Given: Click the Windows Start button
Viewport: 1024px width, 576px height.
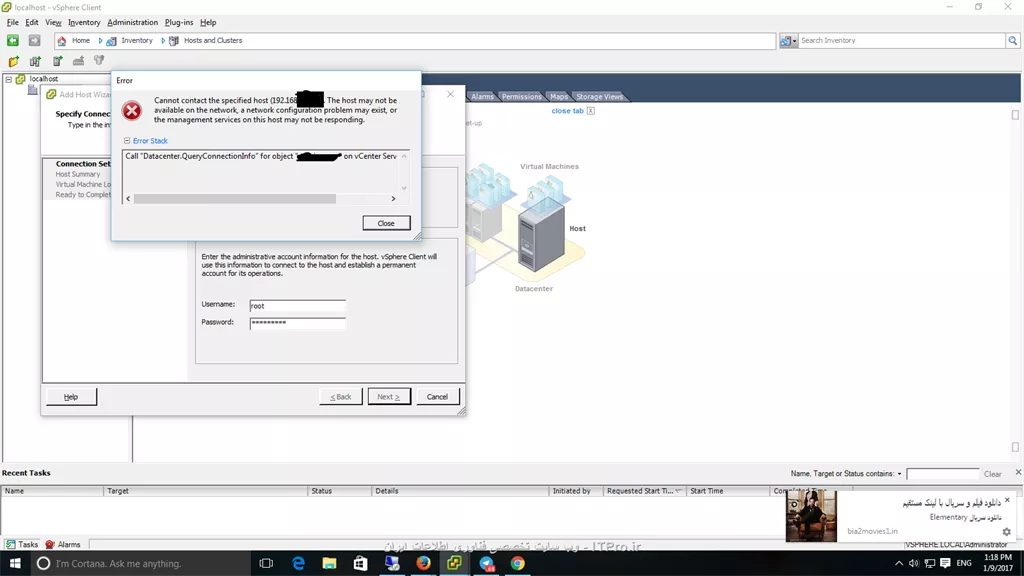Looking at the screenshot, I should [x=15, y=563].
